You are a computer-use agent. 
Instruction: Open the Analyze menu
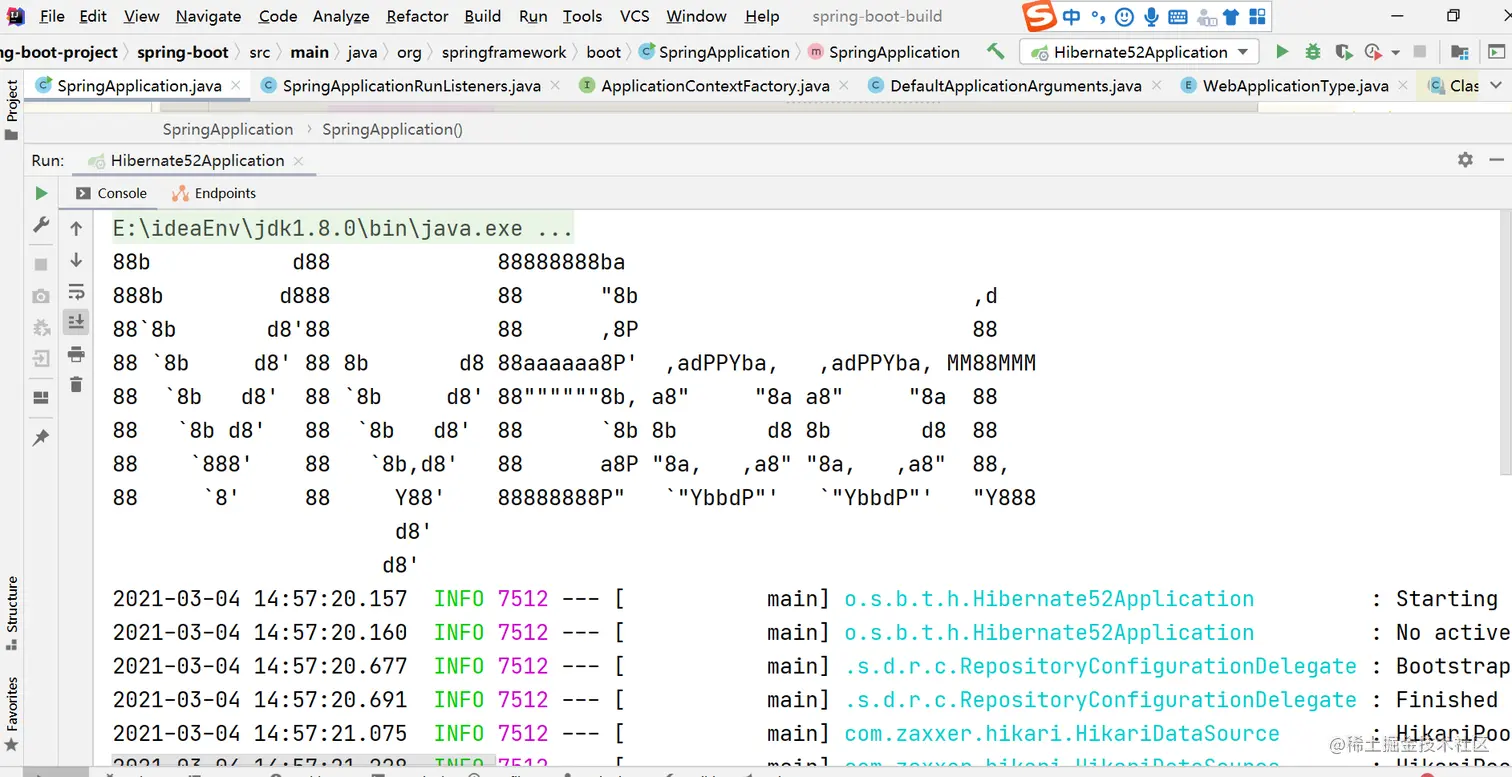pyautogui.click(x=341, y=16)
